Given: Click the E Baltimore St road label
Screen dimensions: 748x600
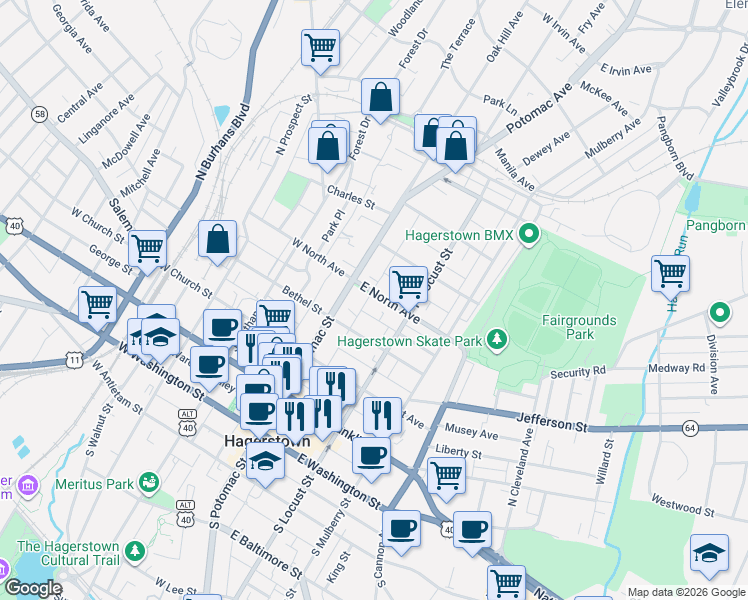Looking at the screenshot, I should 266,555.
